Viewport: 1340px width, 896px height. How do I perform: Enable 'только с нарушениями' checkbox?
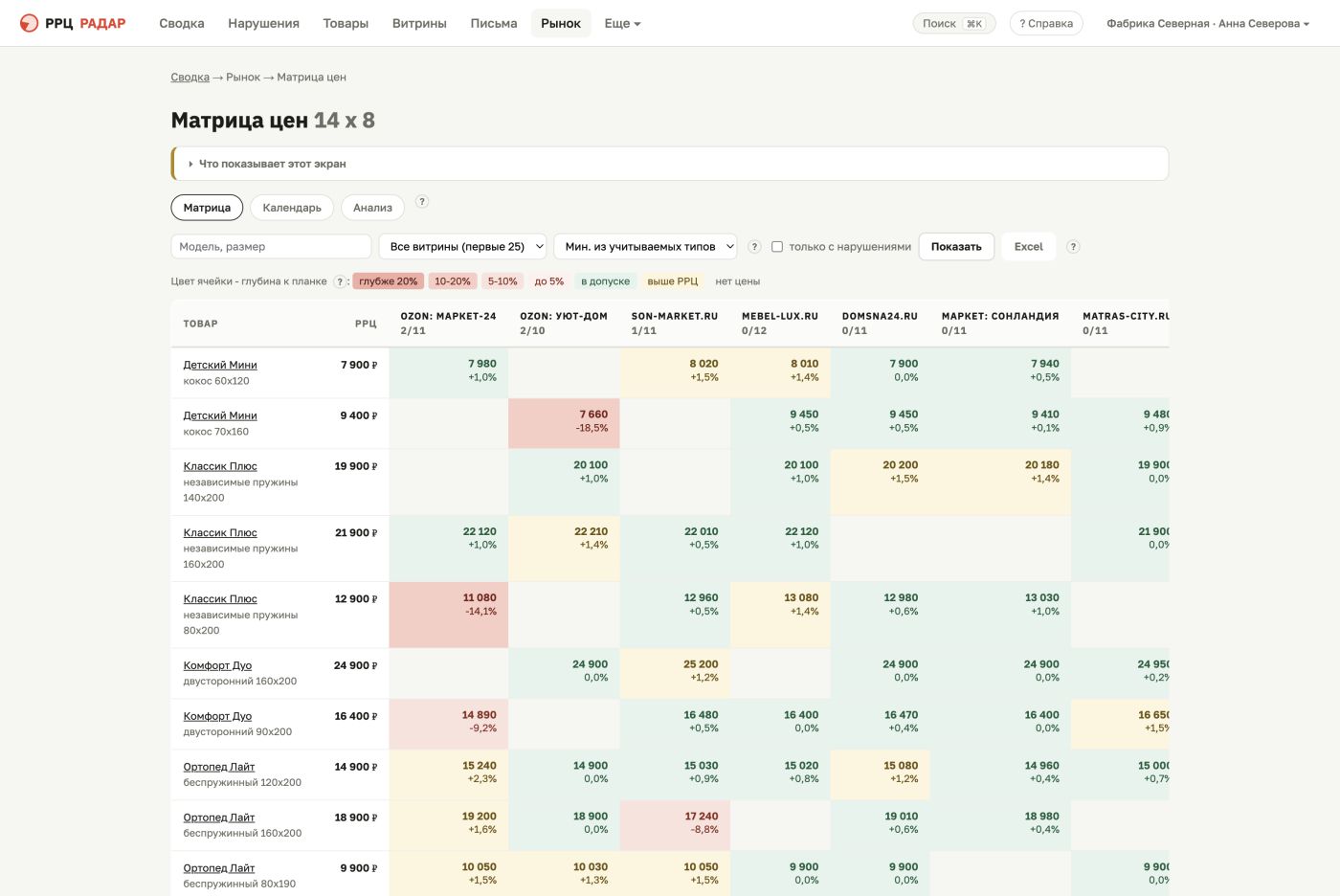click(777, 247)
